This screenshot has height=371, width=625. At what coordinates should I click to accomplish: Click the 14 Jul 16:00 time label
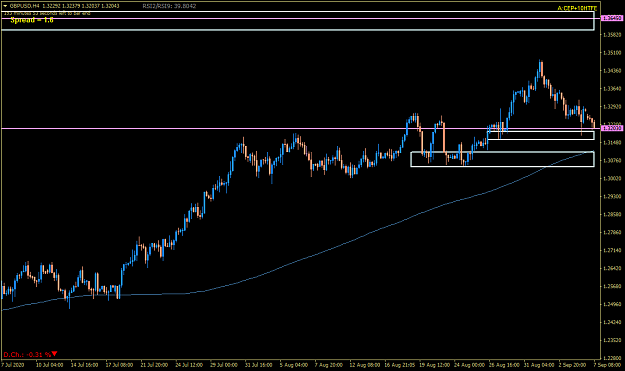[85, 365]
